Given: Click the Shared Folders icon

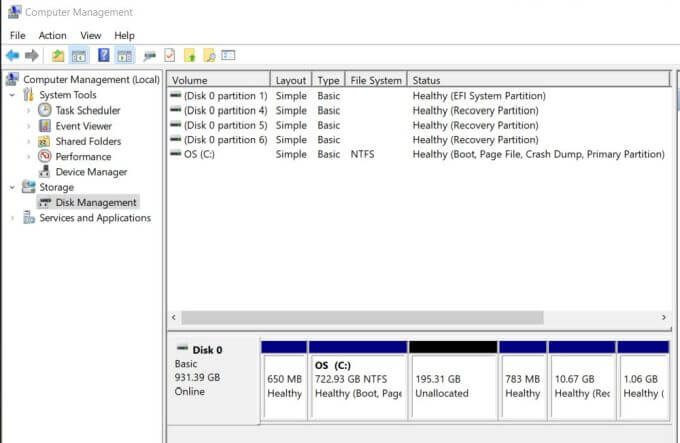Looking at the screenshot, I should 44,141.
